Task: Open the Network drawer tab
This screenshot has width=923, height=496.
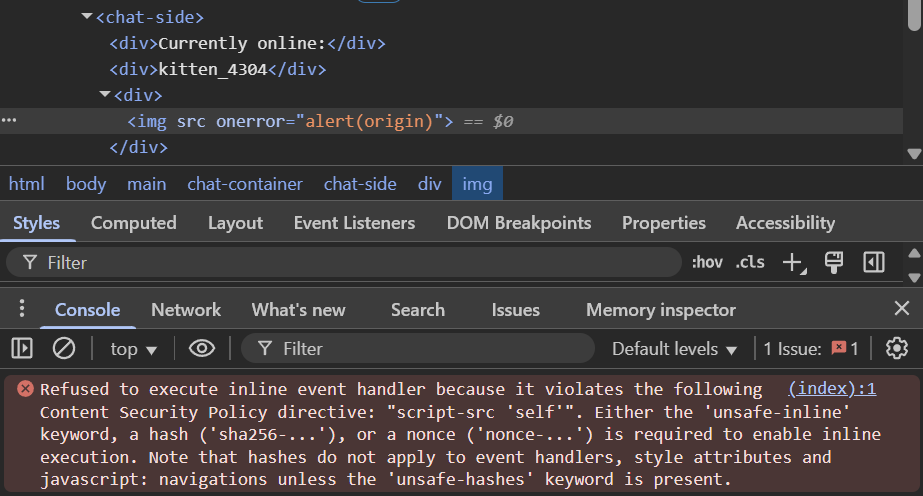Action: (186, 310)
